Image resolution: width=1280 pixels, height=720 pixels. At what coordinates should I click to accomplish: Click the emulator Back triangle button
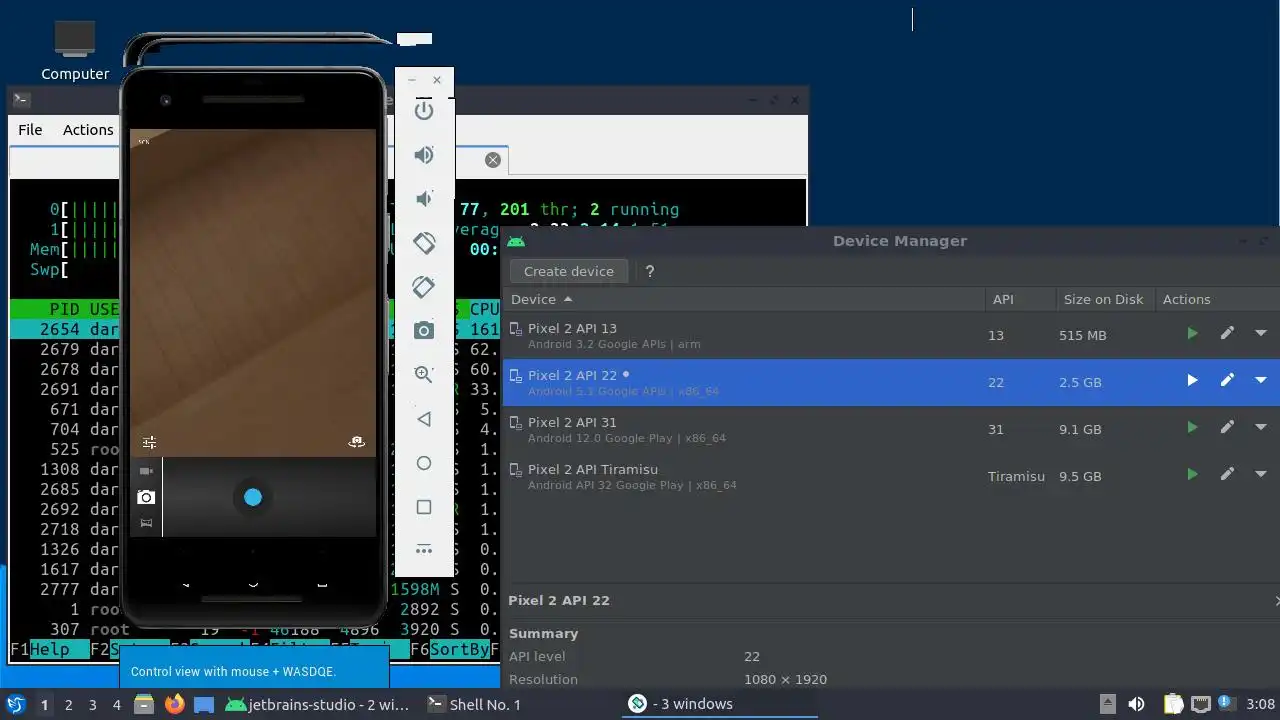point(424,419)
